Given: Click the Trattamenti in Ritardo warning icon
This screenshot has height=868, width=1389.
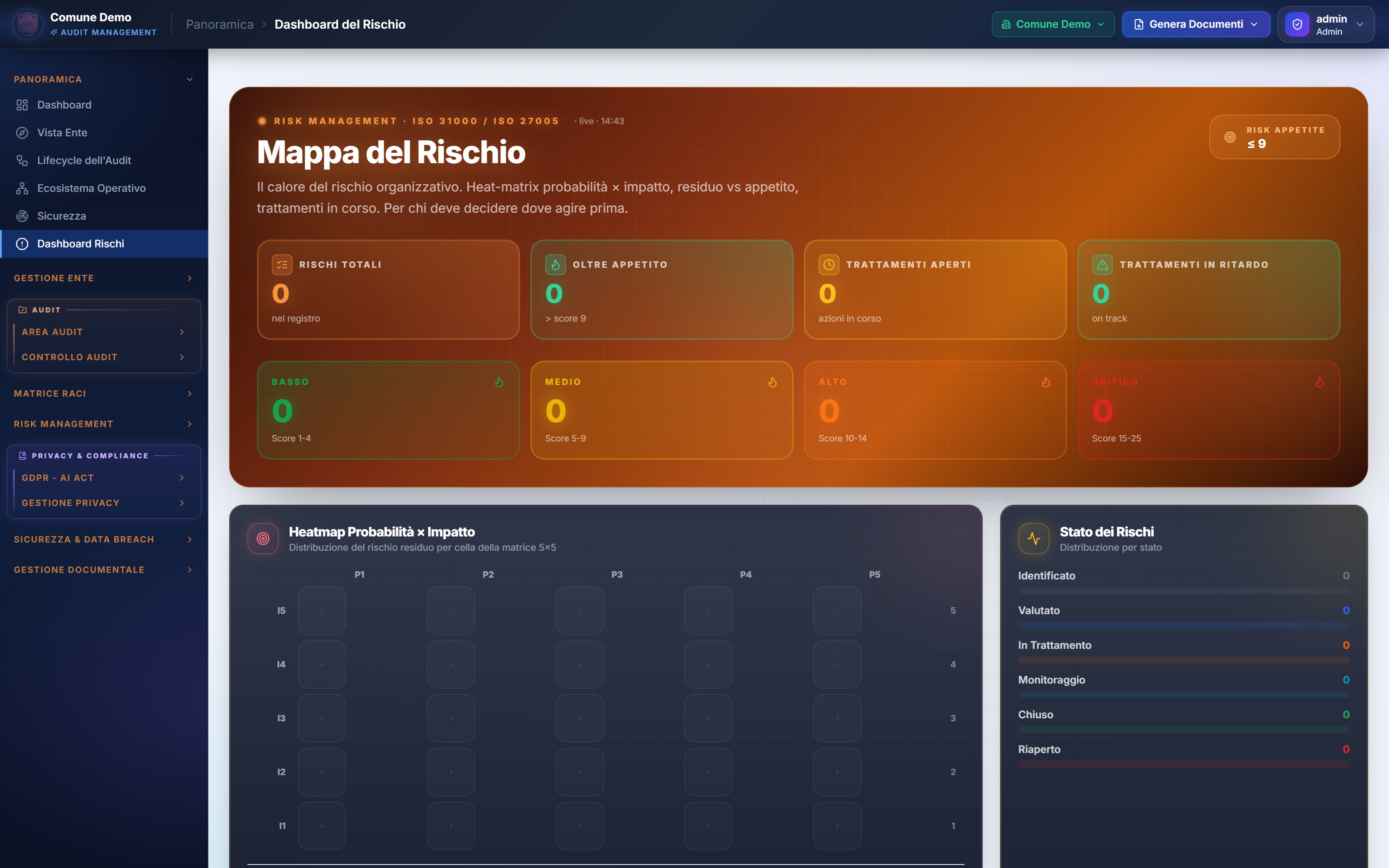Looking at the screenshot, I should (1102, 265).
